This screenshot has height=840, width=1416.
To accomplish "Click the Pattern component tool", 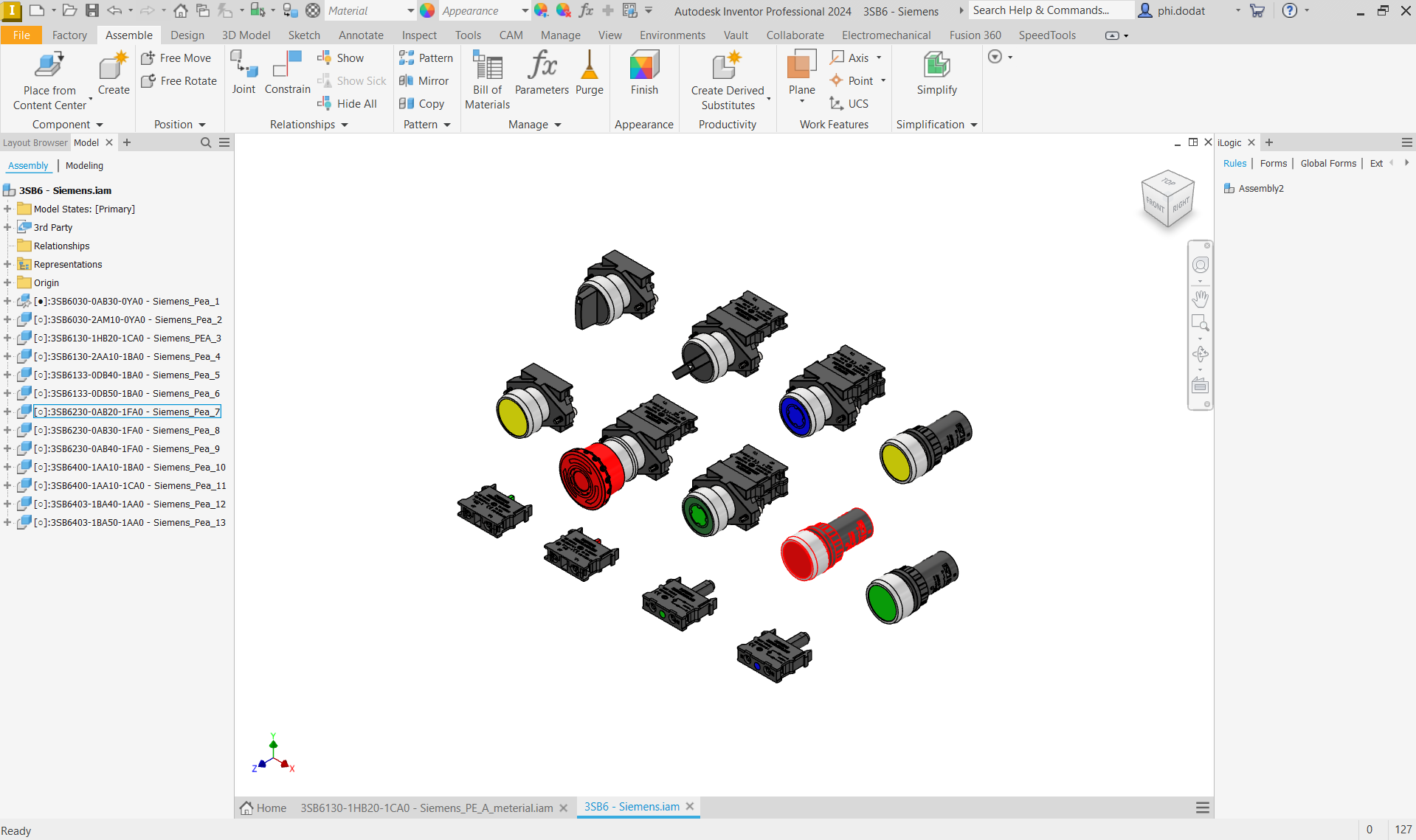I will pyautogui.click(x=426, y=58).
